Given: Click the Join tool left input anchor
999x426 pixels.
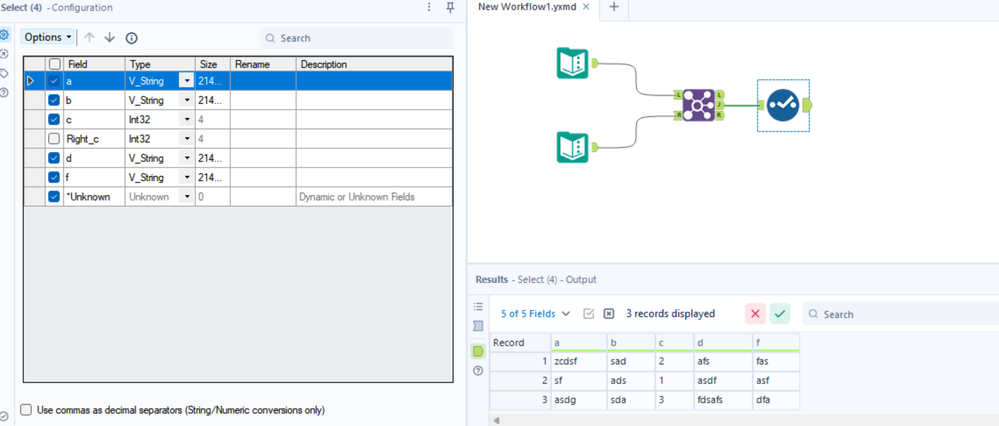Looking at the screenshot, I should pyautogui.click(x=678, y=94).
